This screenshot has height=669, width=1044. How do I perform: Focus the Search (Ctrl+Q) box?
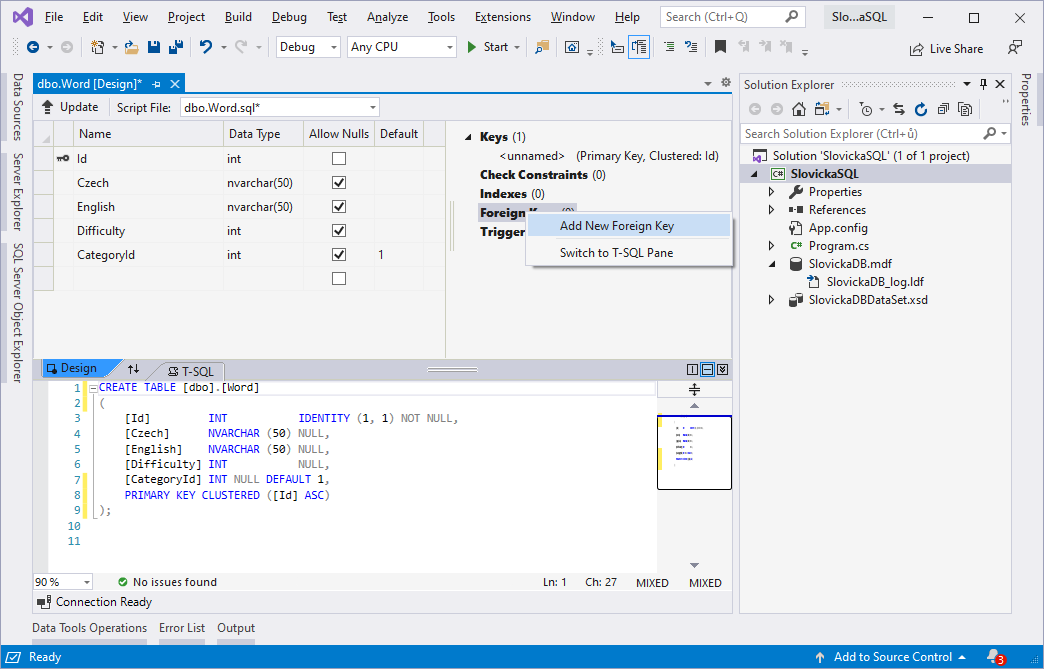click(732, 17)
